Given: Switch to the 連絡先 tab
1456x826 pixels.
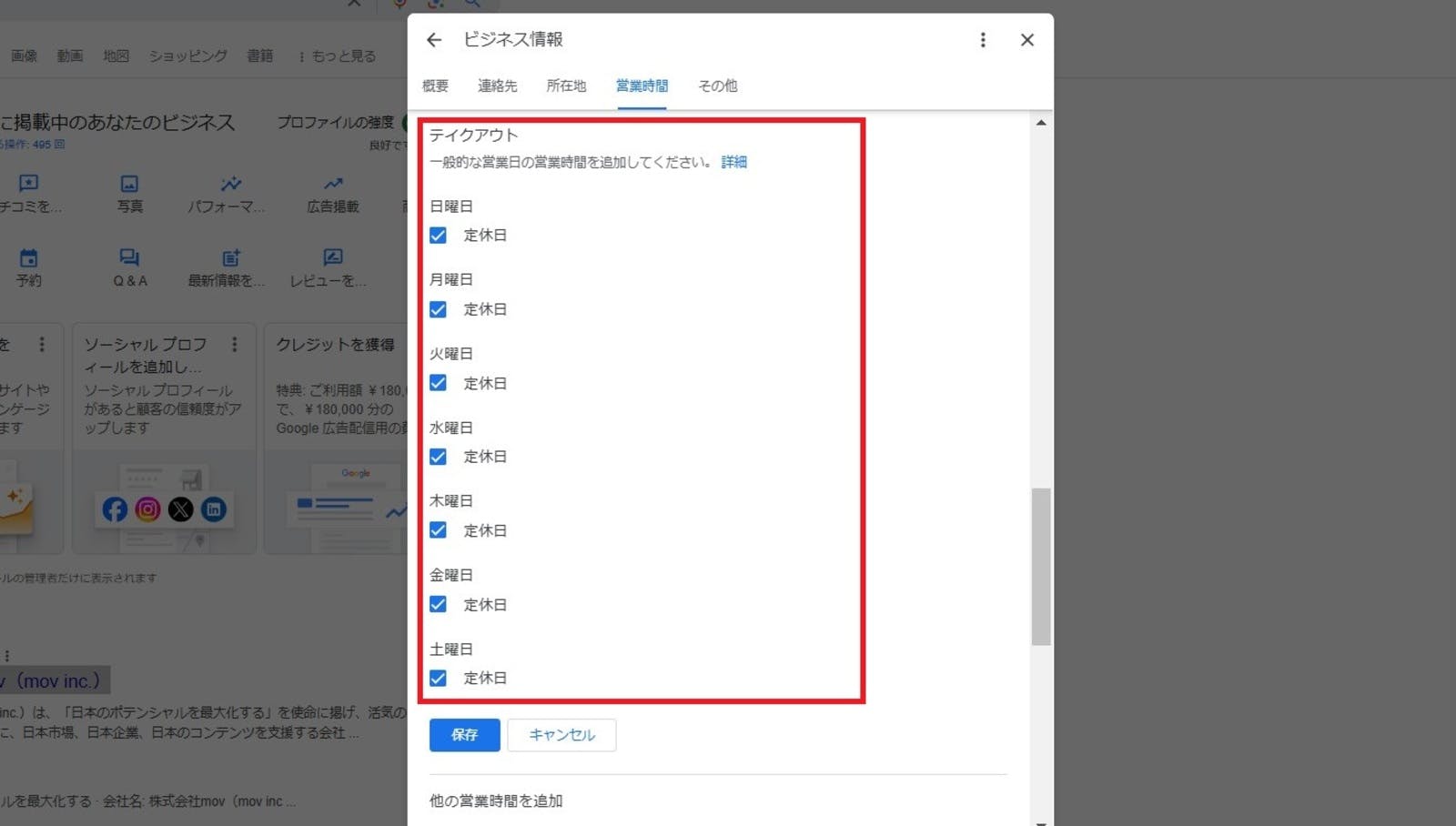Looking at the screenshot, I should pyautogui.click(x=498, y=86).
